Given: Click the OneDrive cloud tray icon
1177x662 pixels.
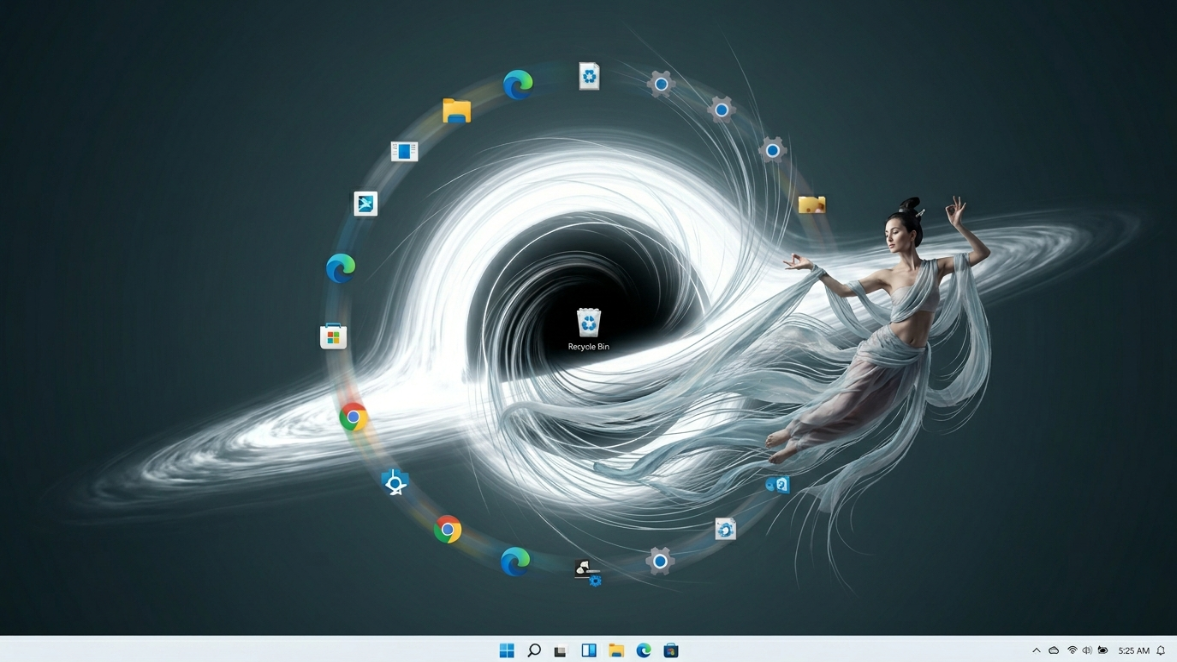Looking at the screenshot, I should click(x=1053, y=651).
